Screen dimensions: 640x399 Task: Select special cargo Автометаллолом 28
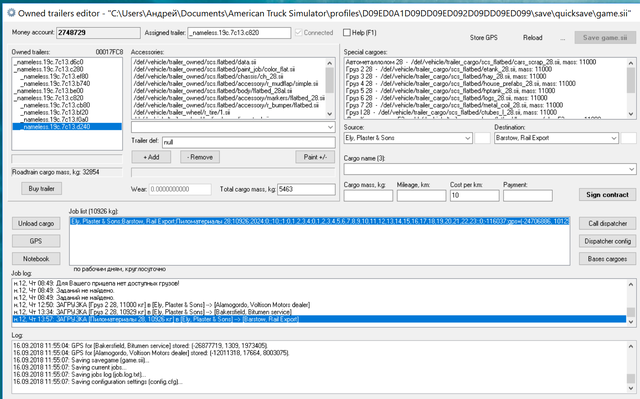click(x=485, y=62)
